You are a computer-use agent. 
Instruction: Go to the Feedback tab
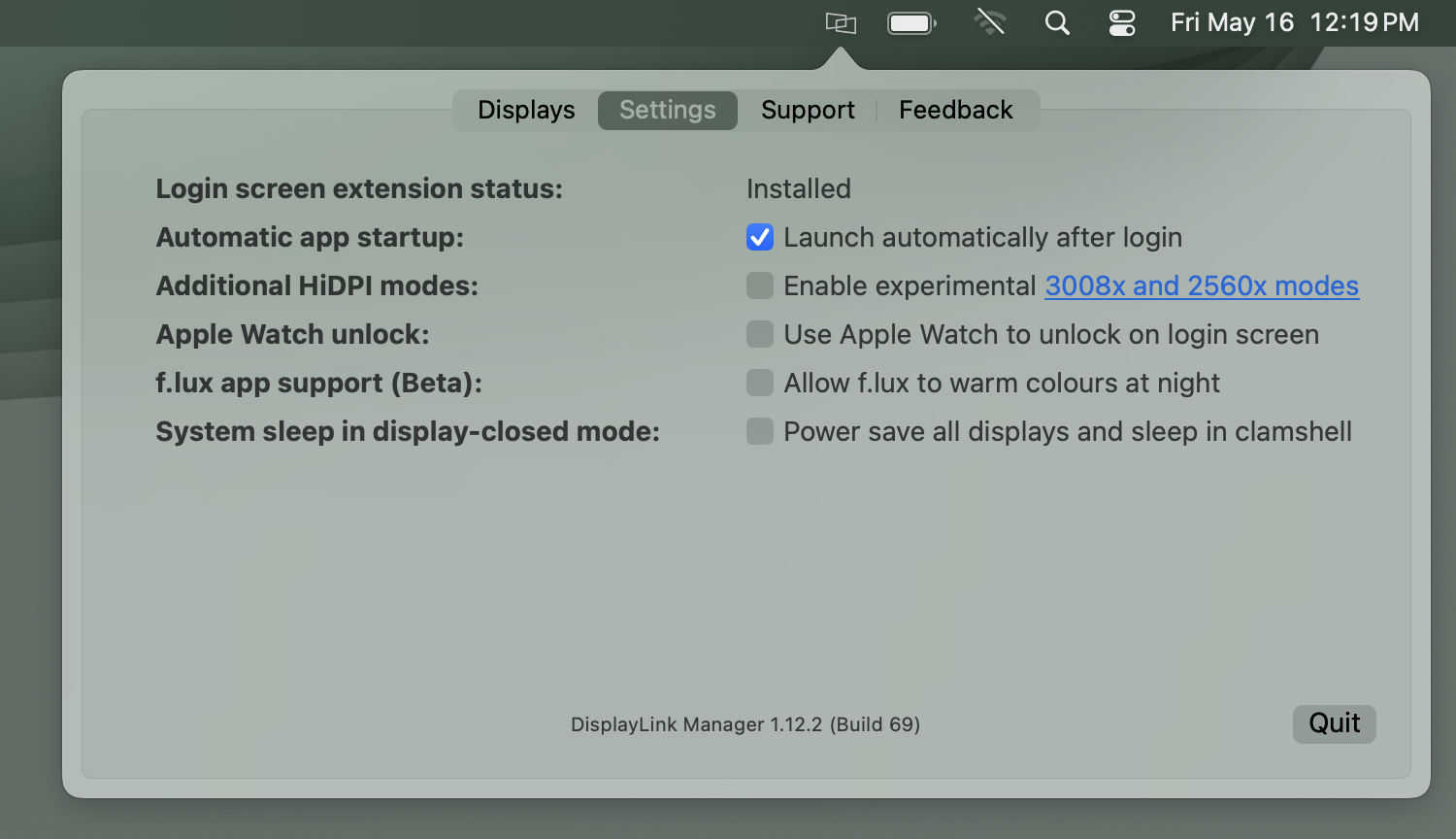[x=956, y=110]
